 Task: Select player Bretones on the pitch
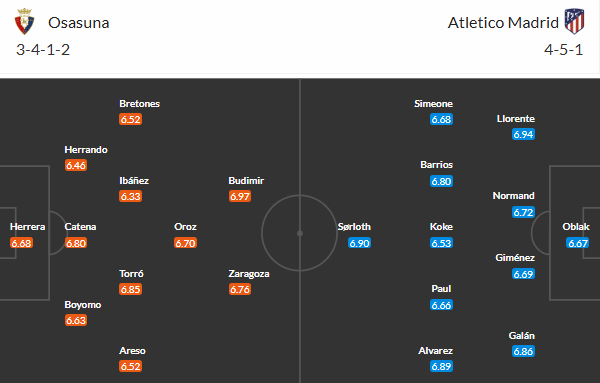(x=139, y=104)
